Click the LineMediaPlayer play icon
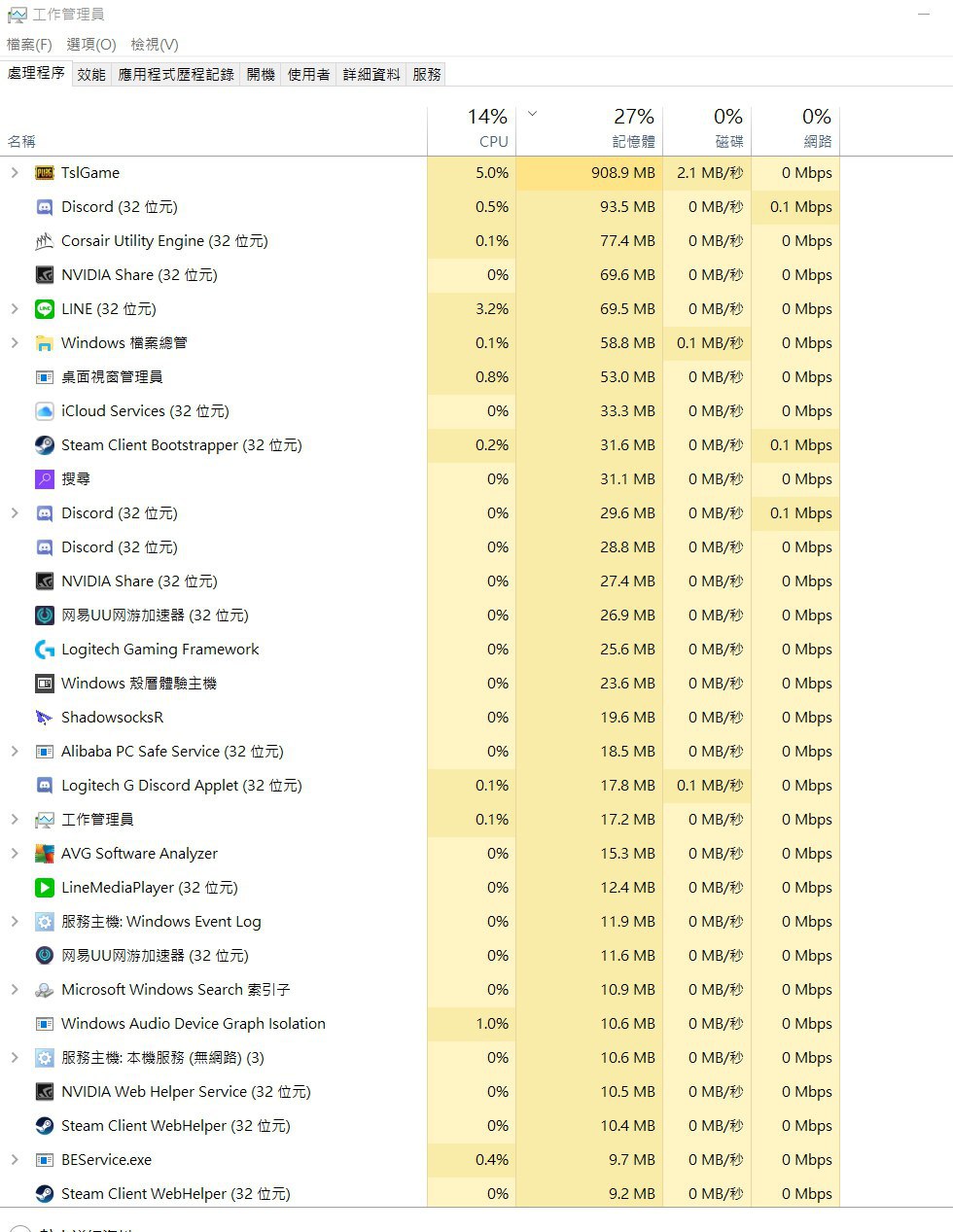Image resolution: width=953 pixels, height=1232 pixels. (x=45, y=888)
